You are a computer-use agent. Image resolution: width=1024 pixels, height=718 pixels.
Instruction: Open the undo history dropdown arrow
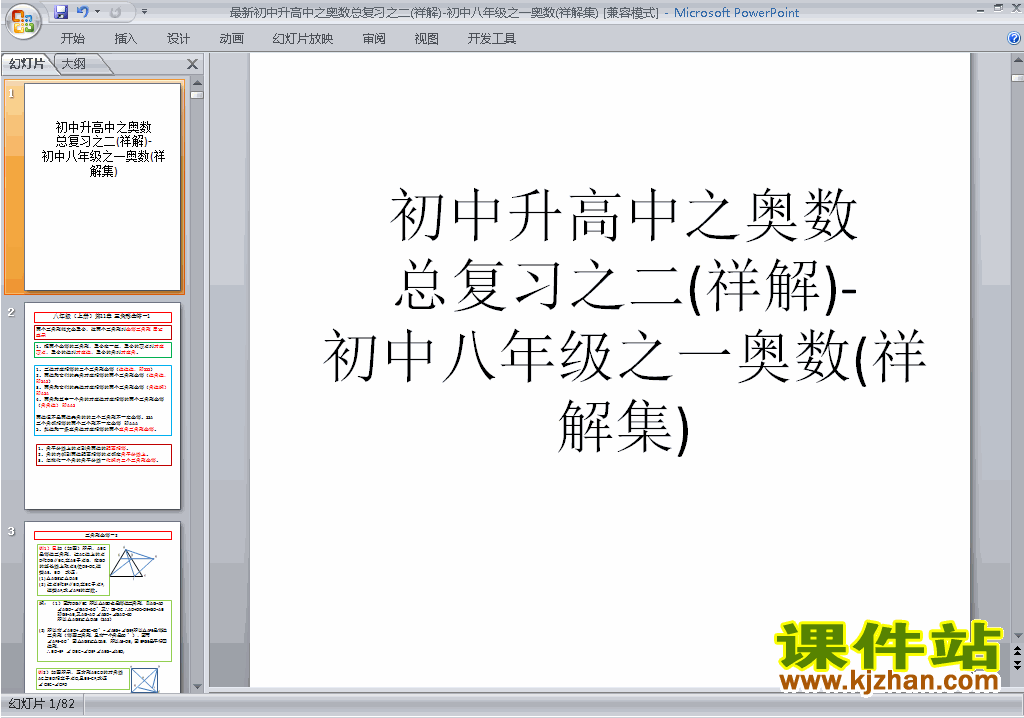(97, 12)
